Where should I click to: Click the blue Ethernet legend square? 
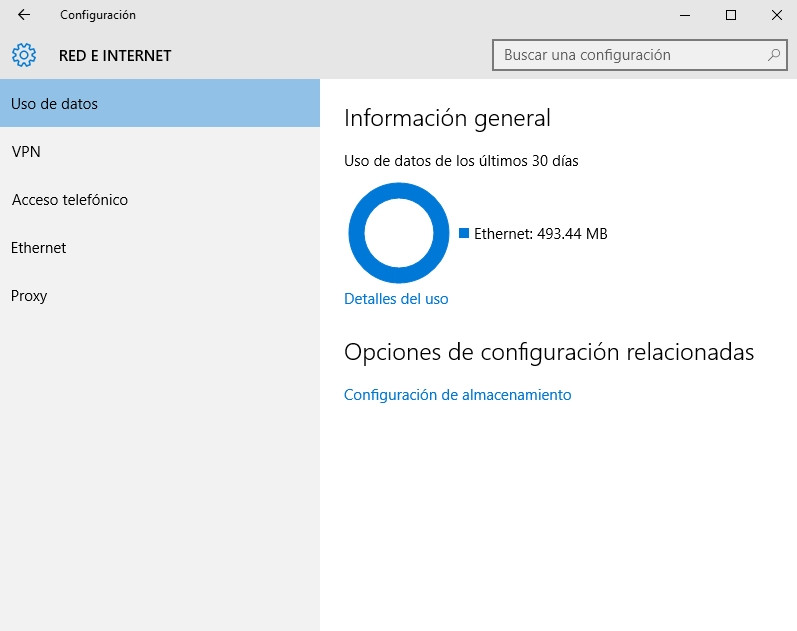tap(464, 233)
